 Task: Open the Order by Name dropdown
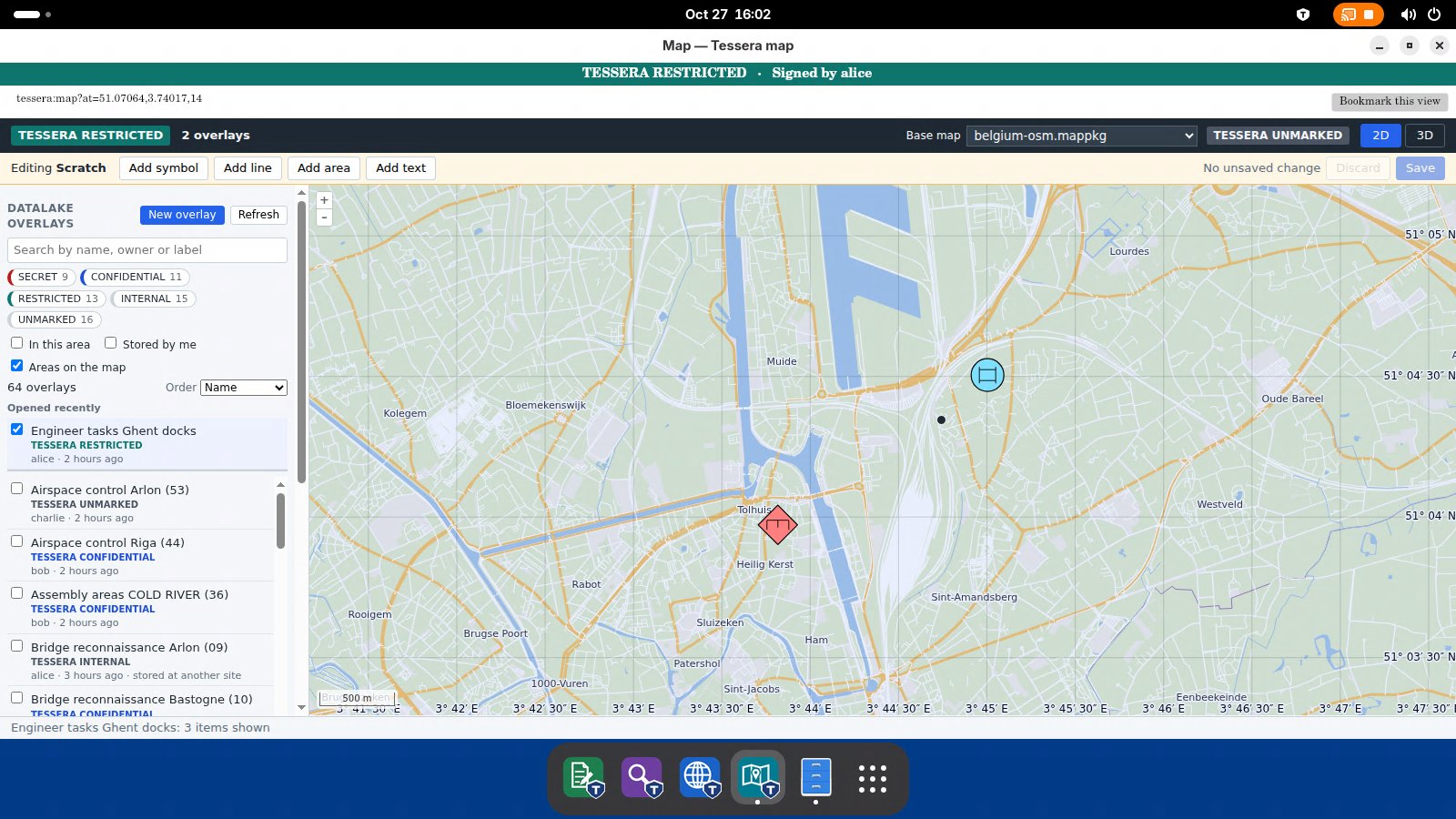(x=244, y=388)
